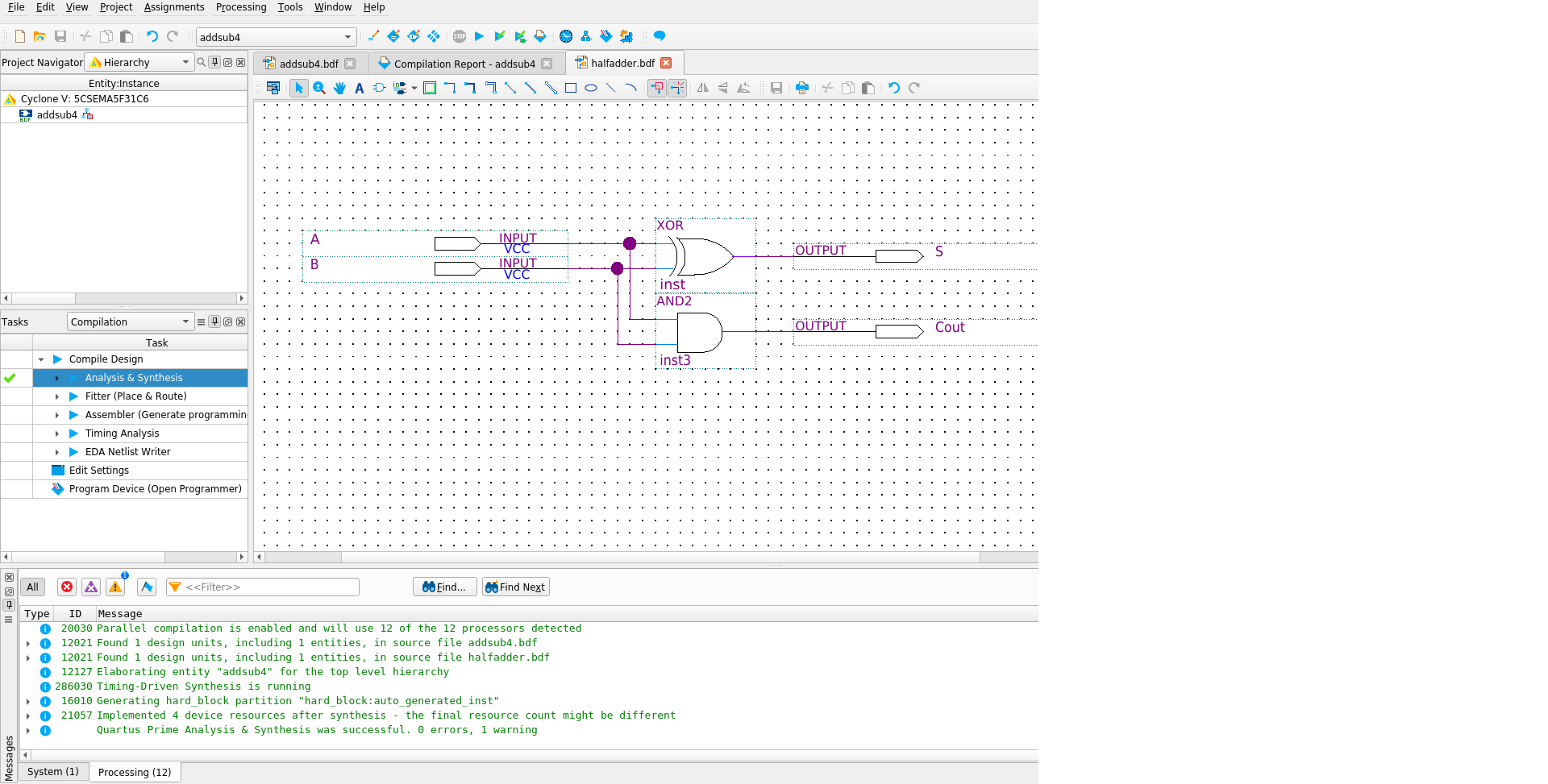Pin the Project Navigator panel
1548x784 pixels.
click(214, 62)
